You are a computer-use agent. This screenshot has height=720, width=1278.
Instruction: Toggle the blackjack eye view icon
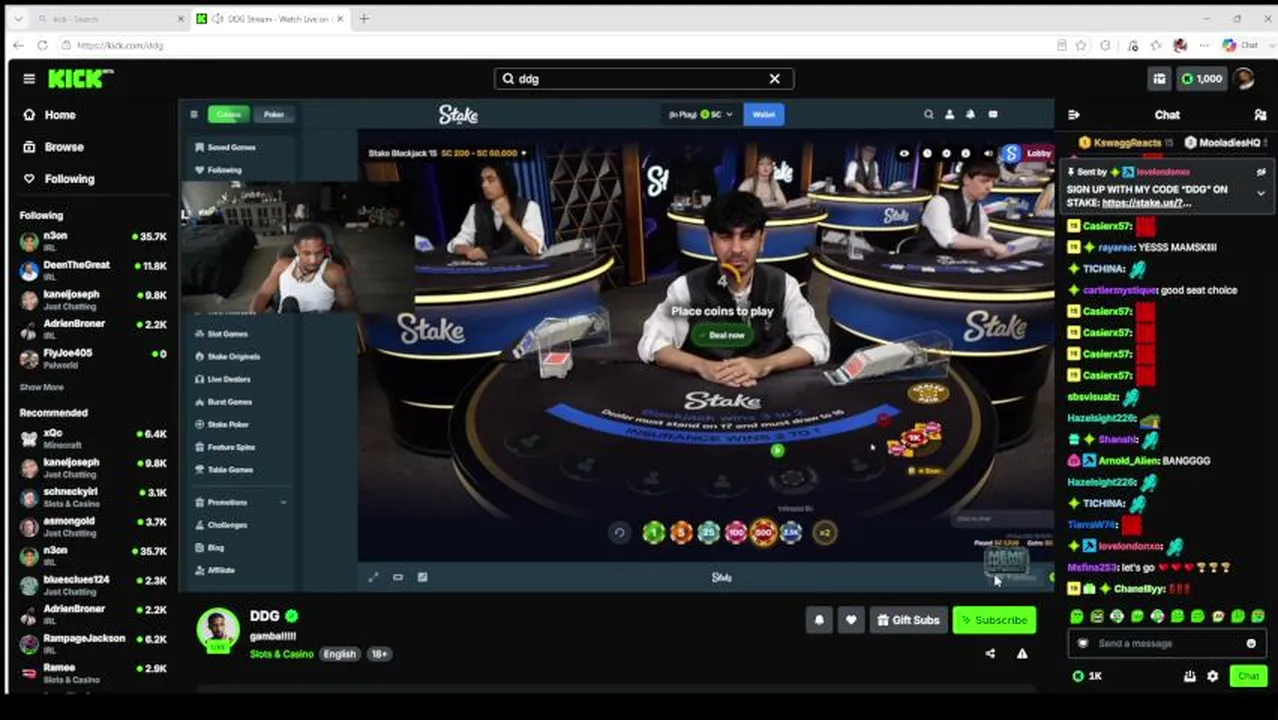[904, 154]
